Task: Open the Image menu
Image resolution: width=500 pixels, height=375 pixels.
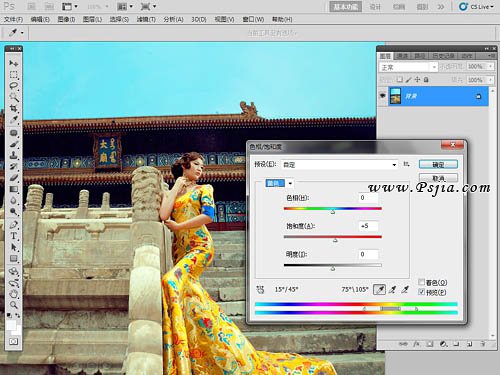Action: click(x=66, y=19)
